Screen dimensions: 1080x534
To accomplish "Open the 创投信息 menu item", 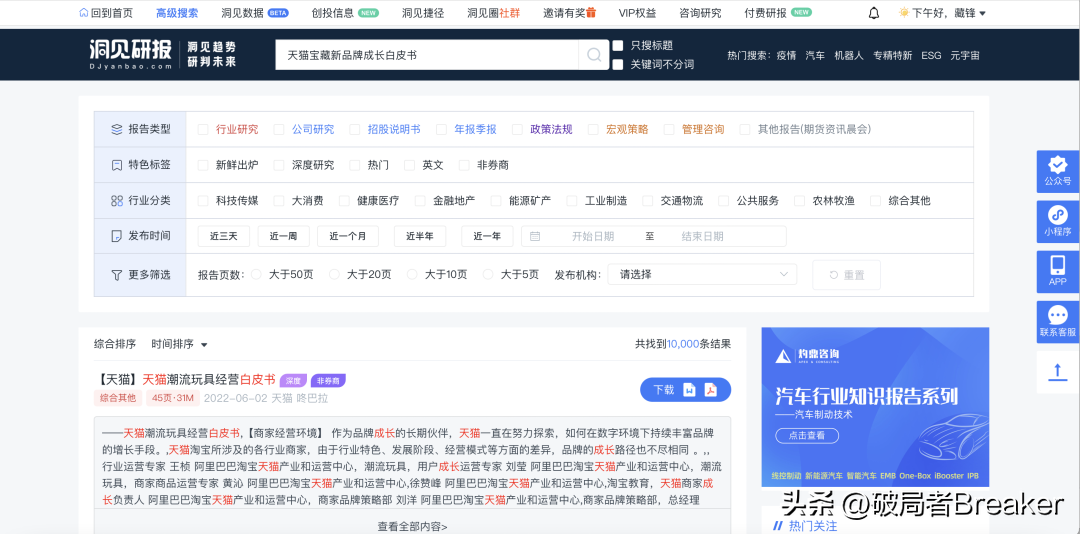I will point(345,13).
